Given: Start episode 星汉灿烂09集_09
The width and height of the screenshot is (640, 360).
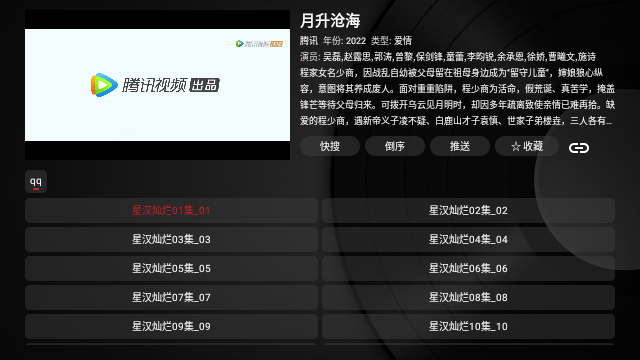Looking at the screenshot, I should (x=171, y=327).
